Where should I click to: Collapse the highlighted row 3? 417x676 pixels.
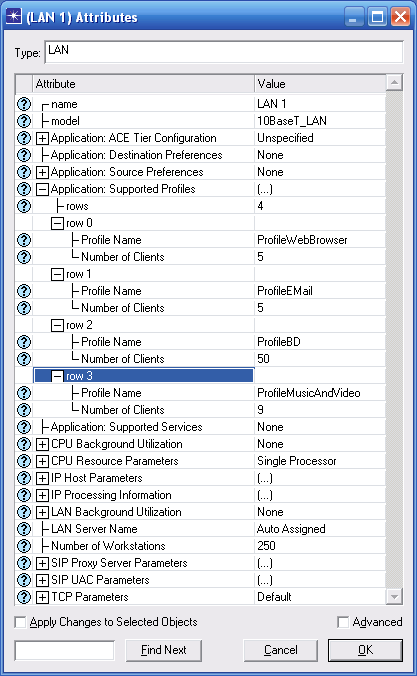coord(57,376)
